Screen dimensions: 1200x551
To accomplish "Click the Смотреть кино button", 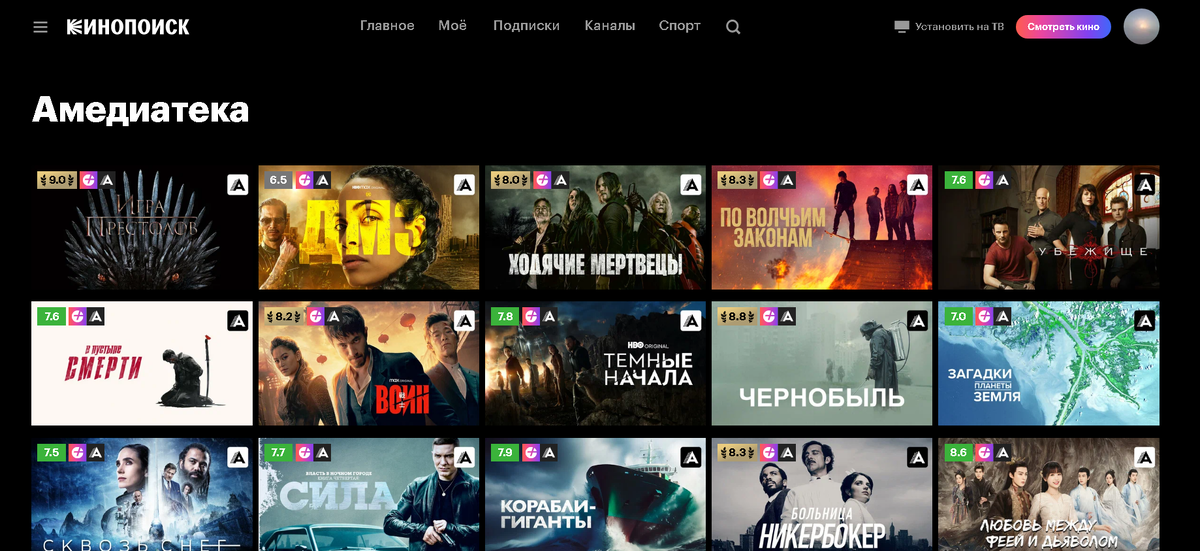I will coord(1063,27).
